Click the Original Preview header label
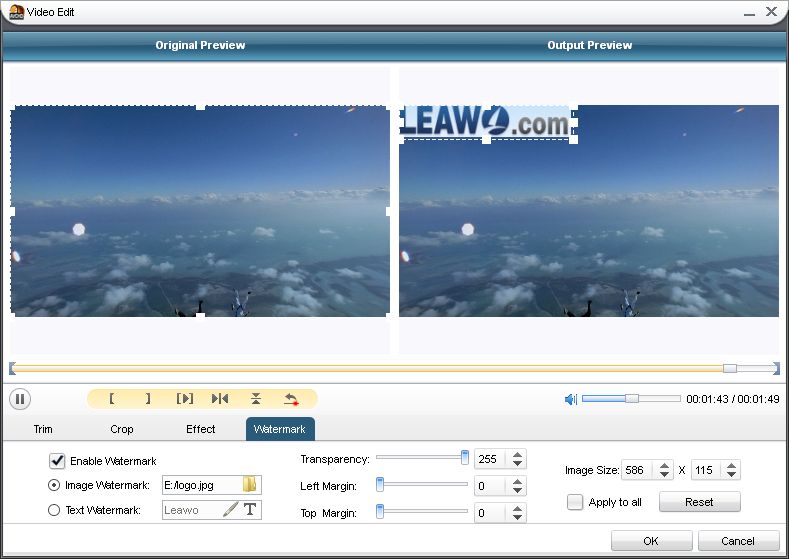 coord(200,45)
